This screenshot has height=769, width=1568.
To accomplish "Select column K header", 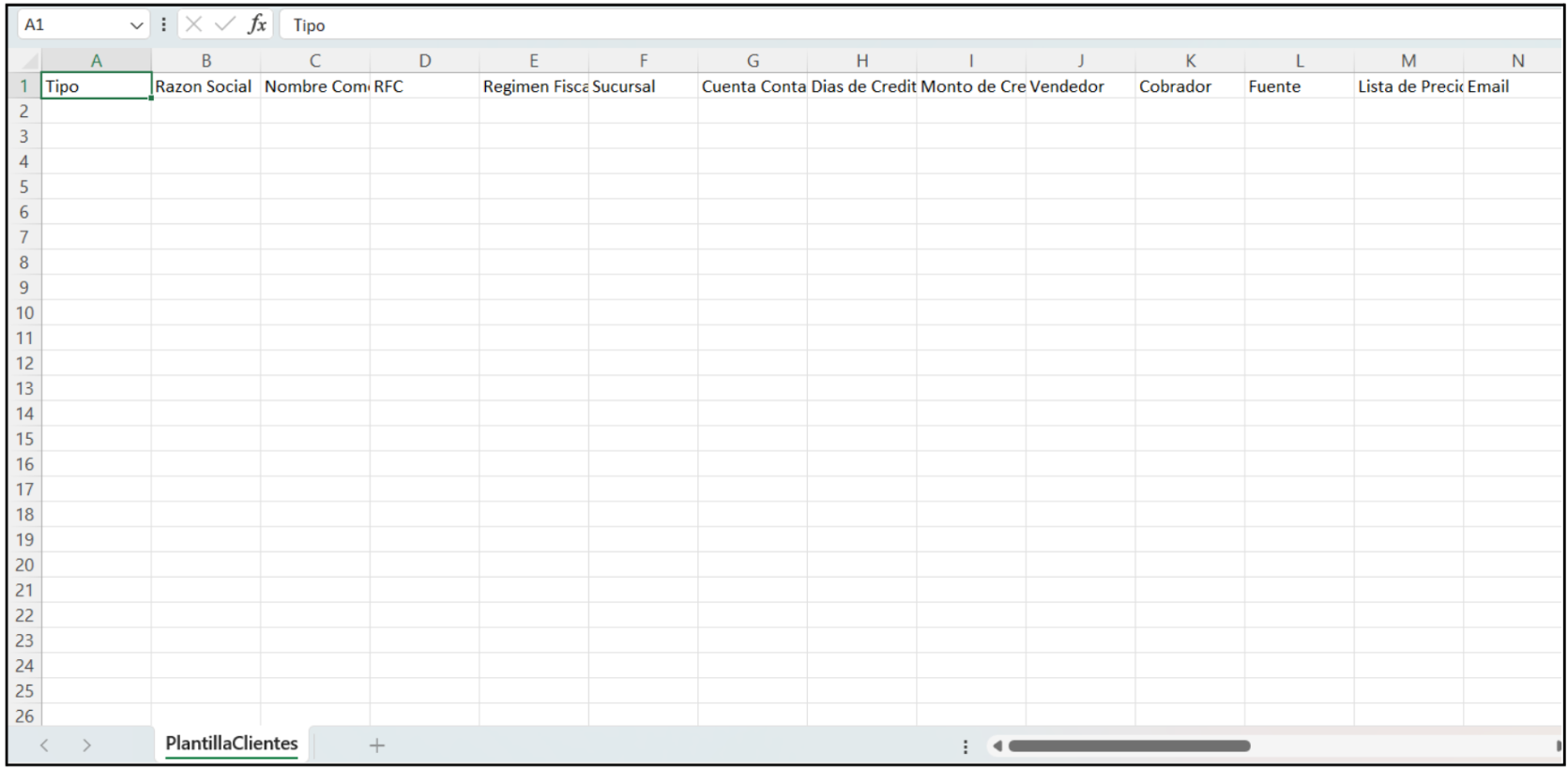I will pyautogui.click(x=1190, y=61).
